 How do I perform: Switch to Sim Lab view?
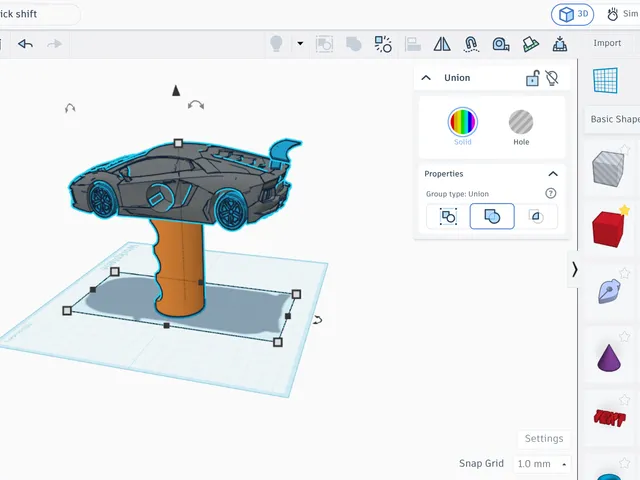(622, 14)
